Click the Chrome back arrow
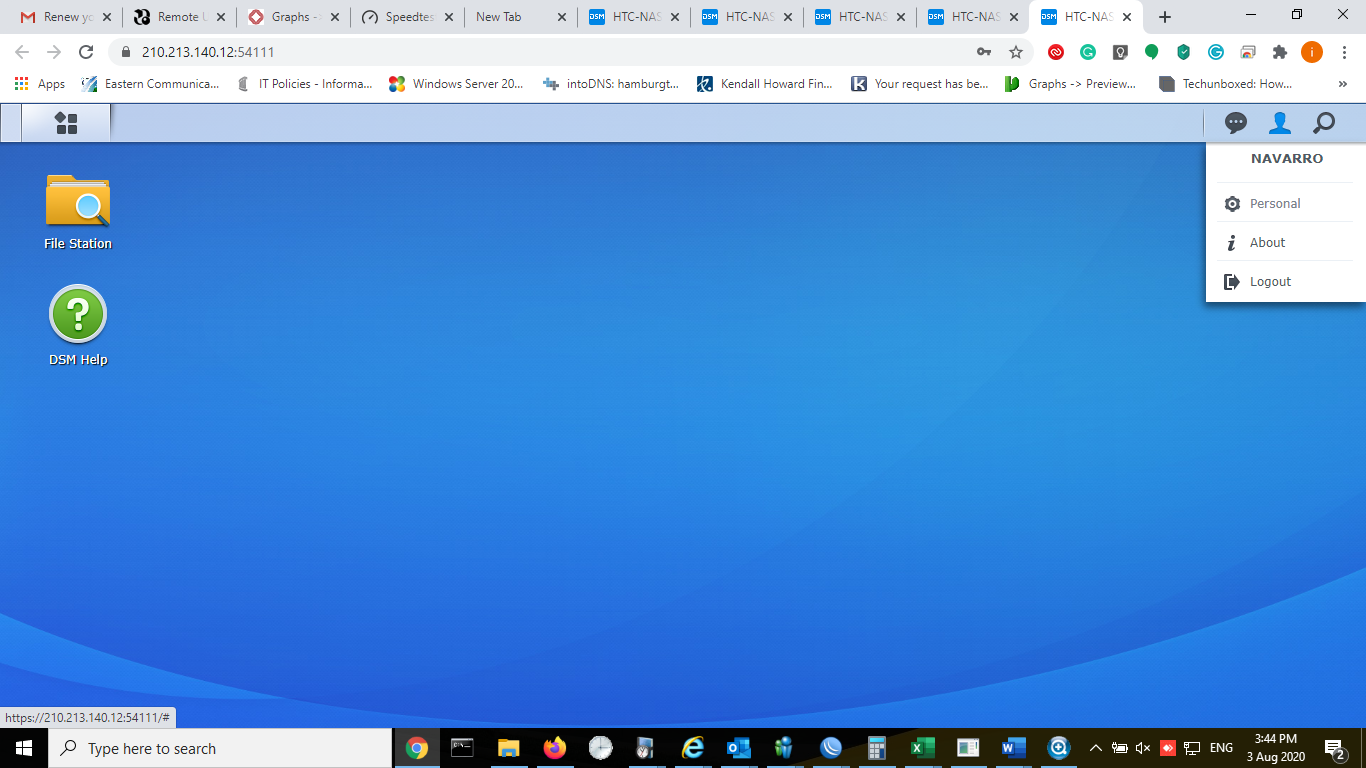Viewport: 1366px width, 768px height. point(22,52)
